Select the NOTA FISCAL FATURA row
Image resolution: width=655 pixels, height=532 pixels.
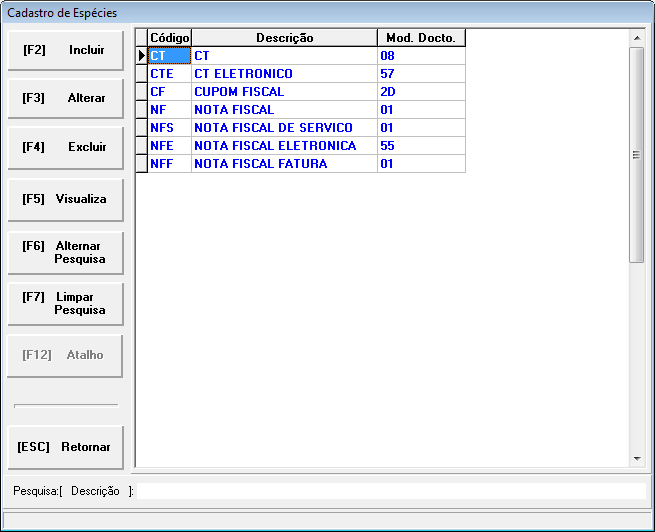[x=284, y=164]
